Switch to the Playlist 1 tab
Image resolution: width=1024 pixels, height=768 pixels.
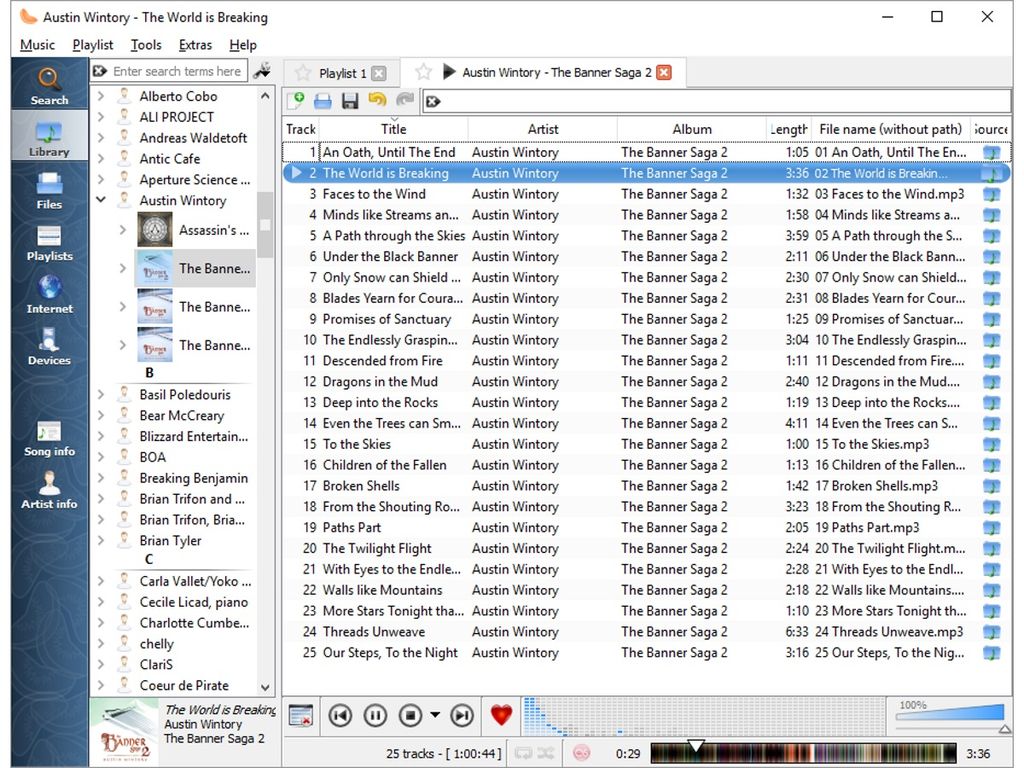(340, 72)
